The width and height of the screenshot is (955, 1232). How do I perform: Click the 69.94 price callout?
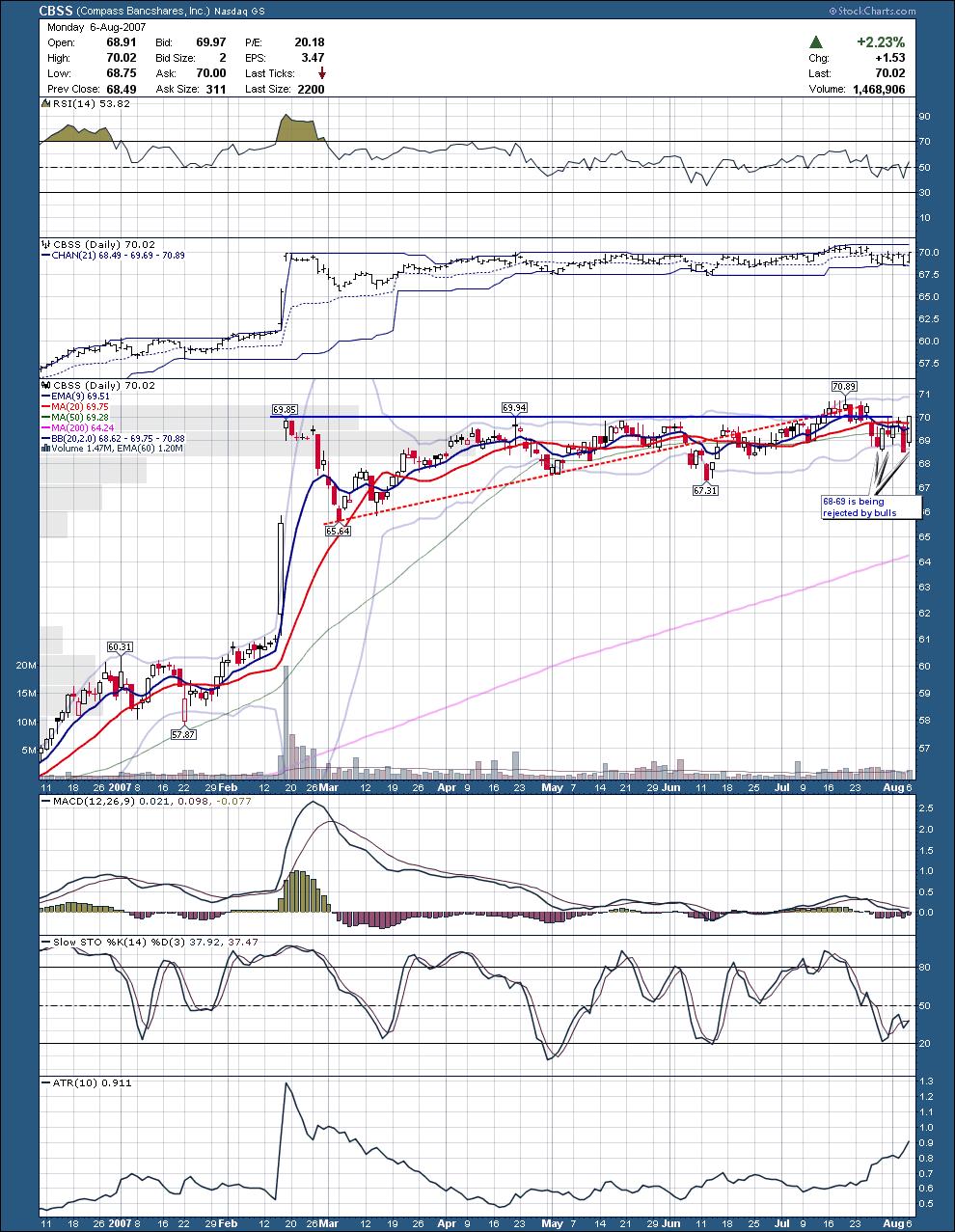513,408
